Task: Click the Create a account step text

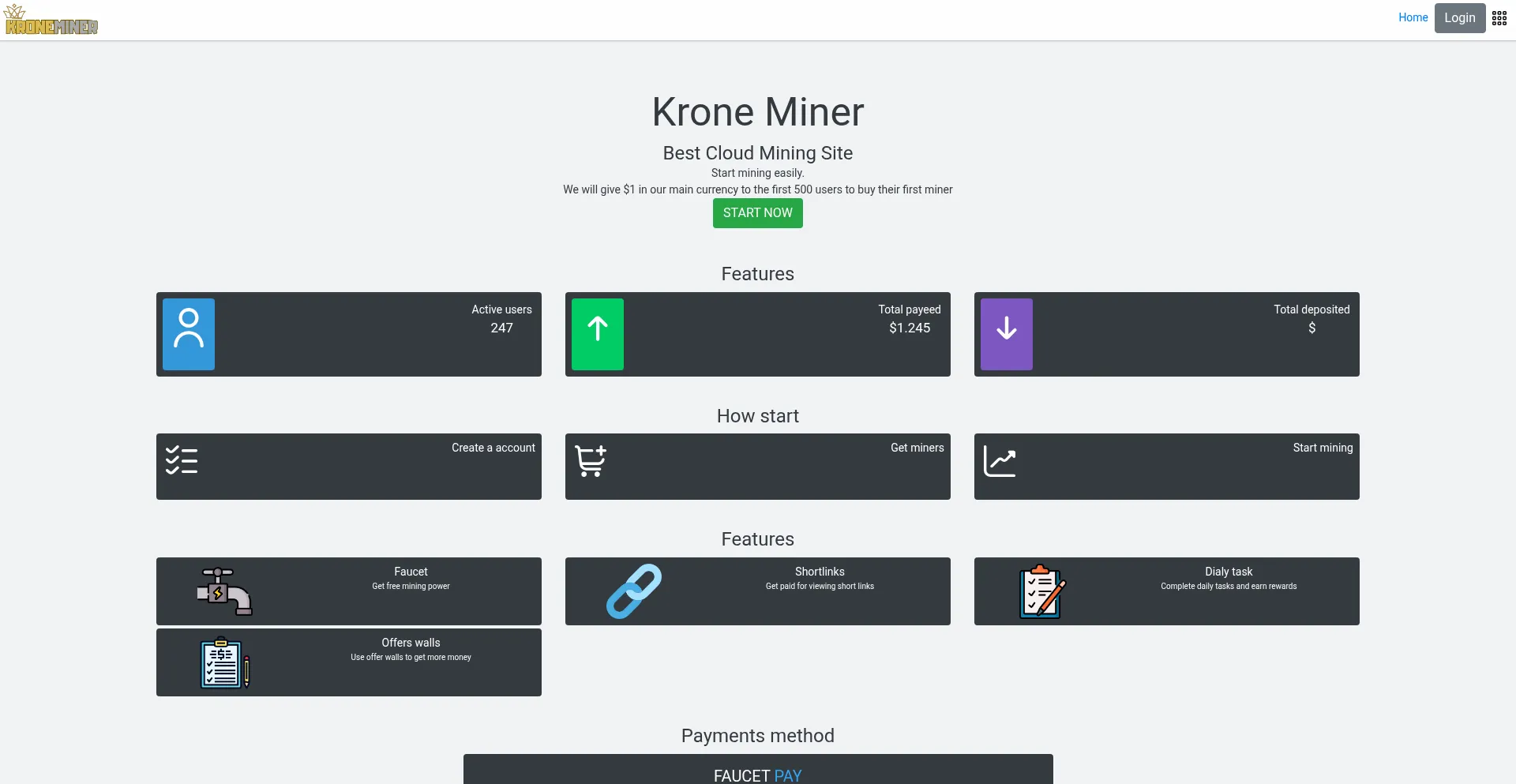Action: [493, 448]
